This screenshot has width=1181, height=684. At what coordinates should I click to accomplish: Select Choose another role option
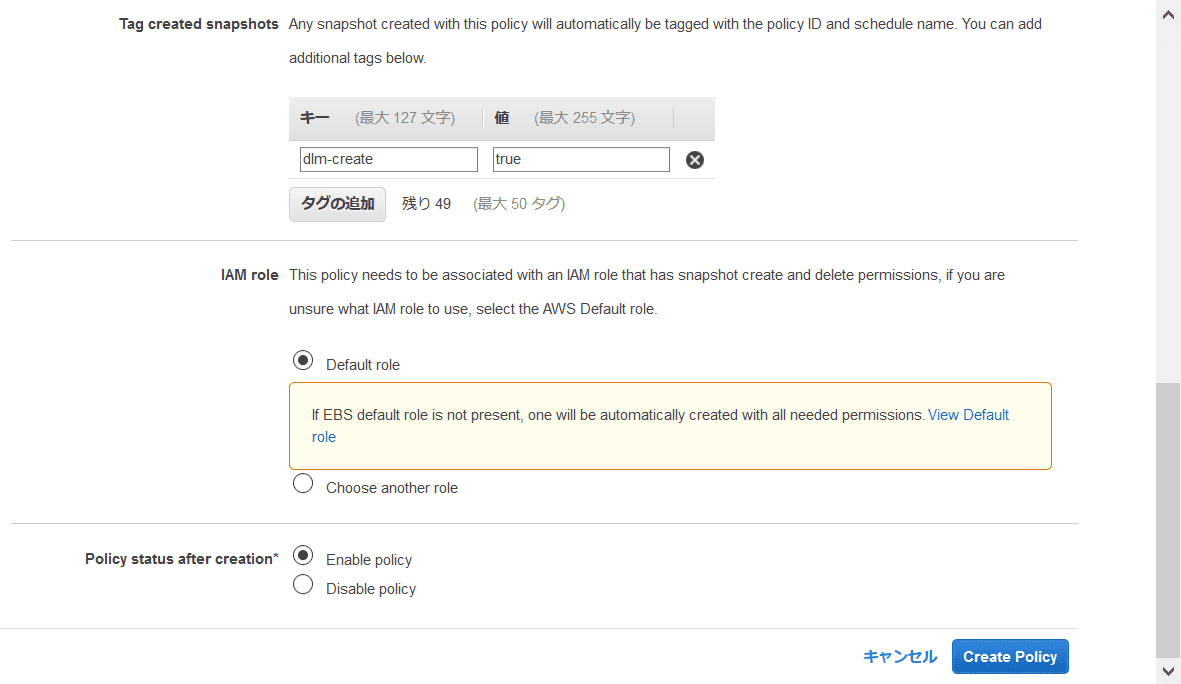[303, 484]
